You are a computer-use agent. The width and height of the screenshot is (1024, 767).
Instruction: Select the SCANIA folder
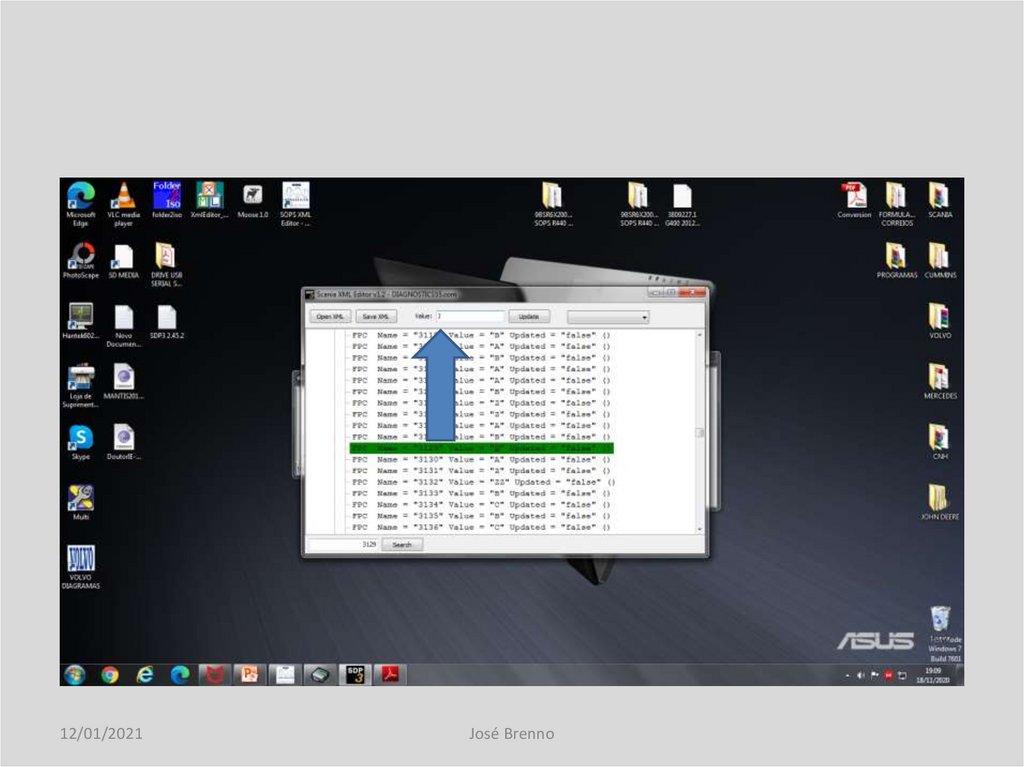click(x=940, y=199)
